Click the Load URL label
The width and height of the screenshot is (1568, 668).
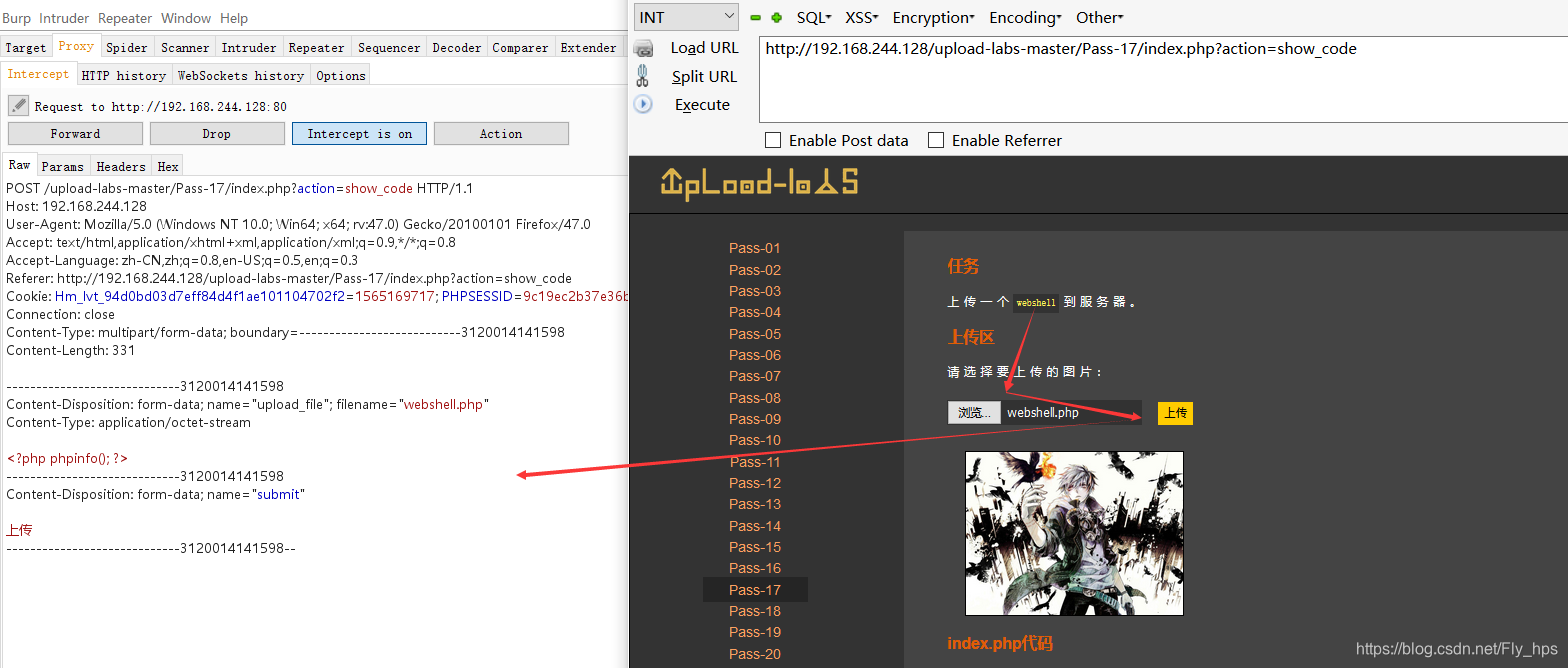click(705, 47)
